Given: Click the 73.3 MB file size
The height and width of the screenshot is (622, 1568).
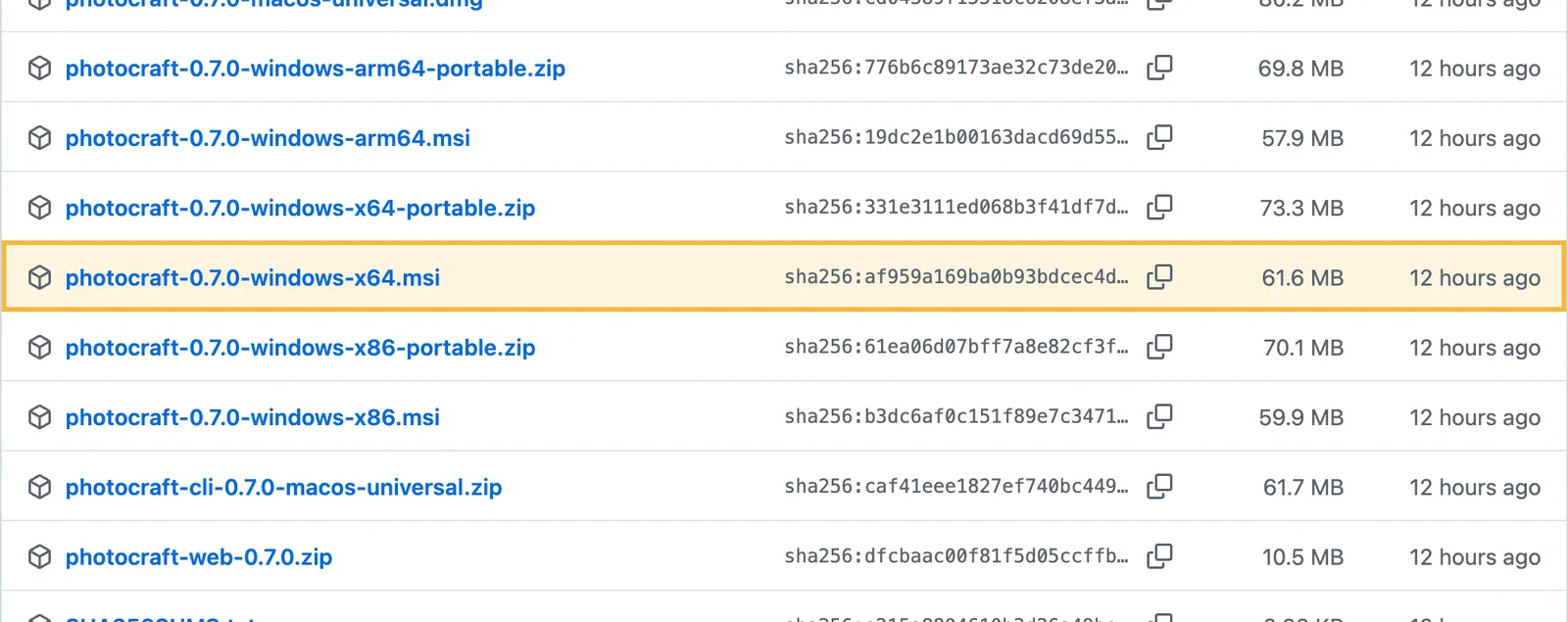Looking at the screenshot, I should (1301, 208).
